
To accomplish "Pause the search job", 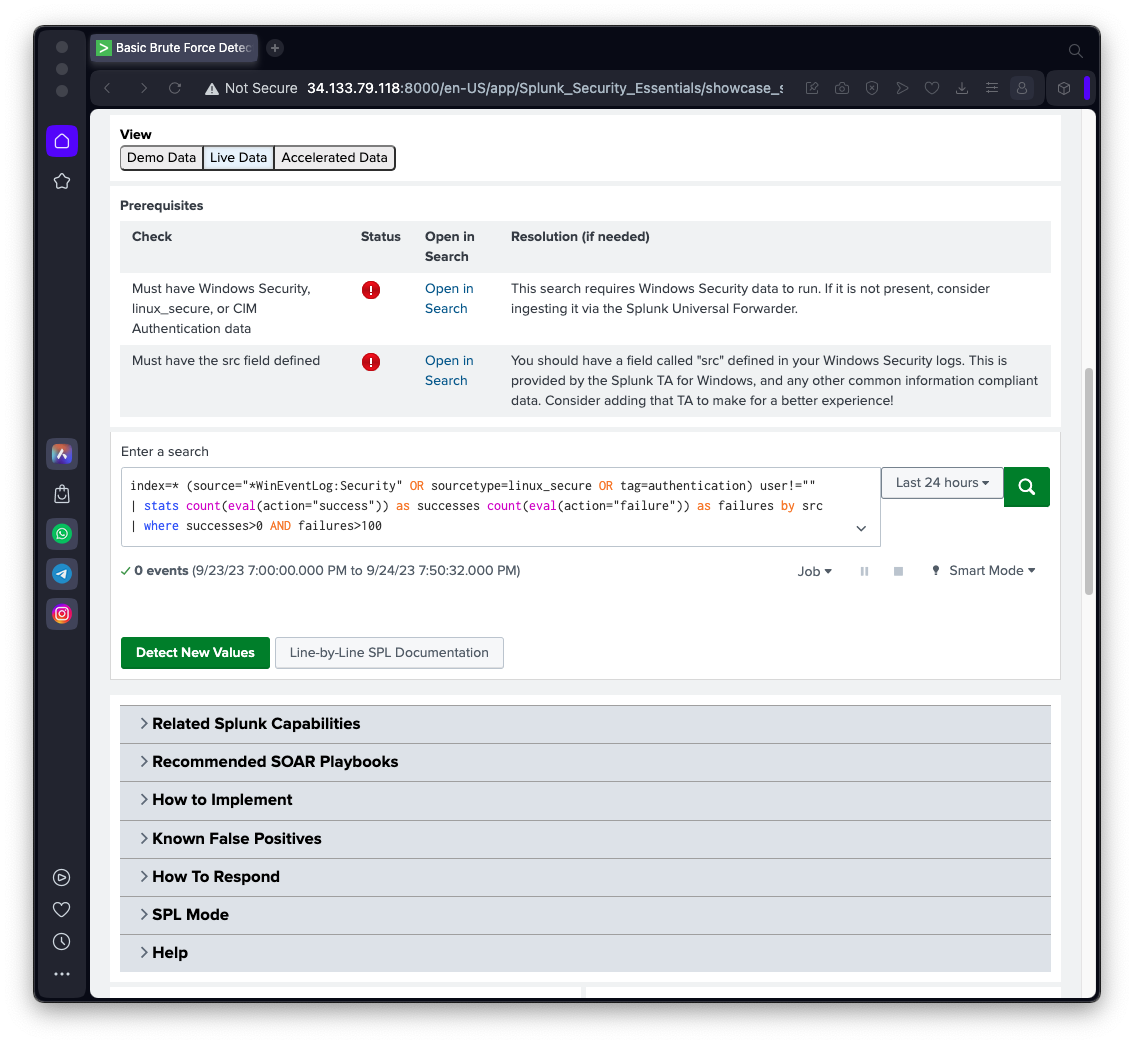I will (864, 571).
